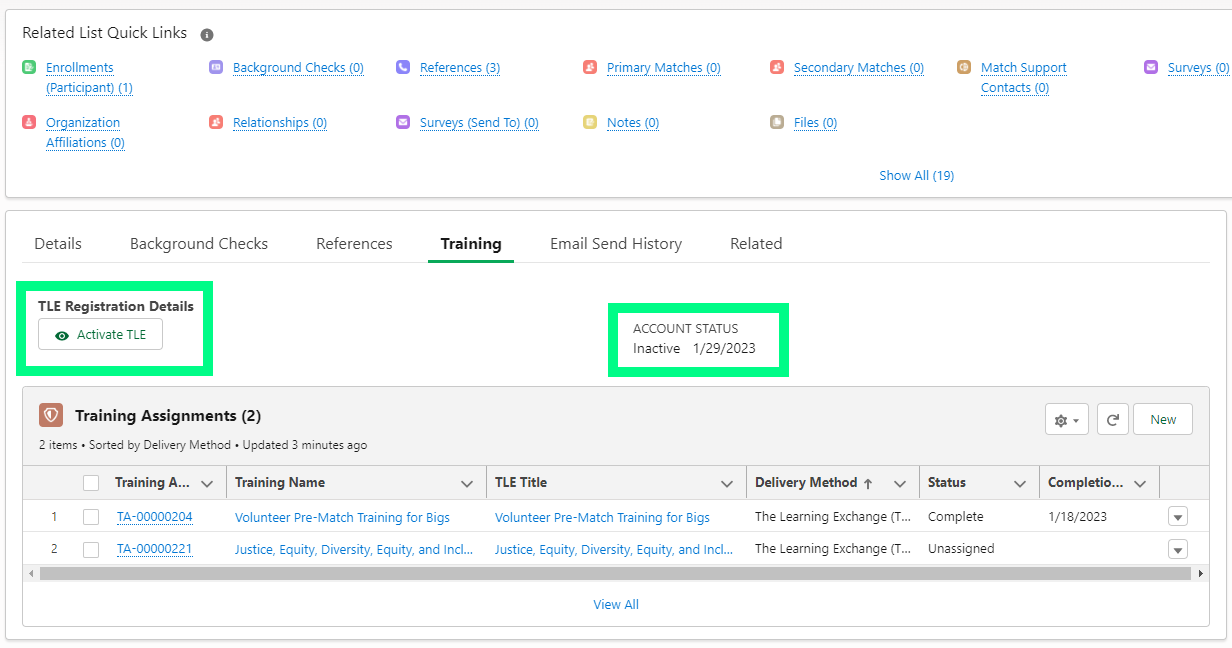Viewport: 1232px width, 648px height.
Task: Click the Files quick link icon
Action: coord(777,123)
